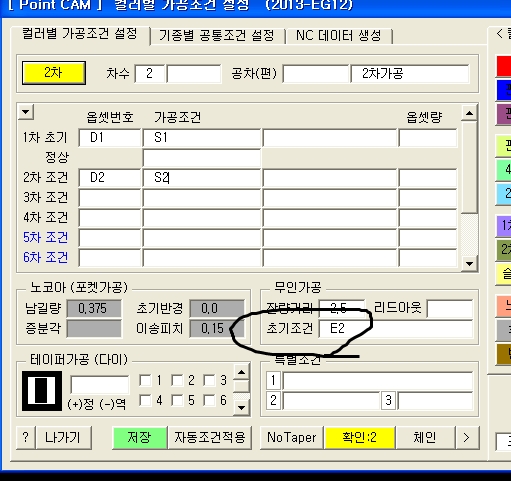Click special condition number 1 button
Viewport: 511px width, 481px height.
[273, 380]
